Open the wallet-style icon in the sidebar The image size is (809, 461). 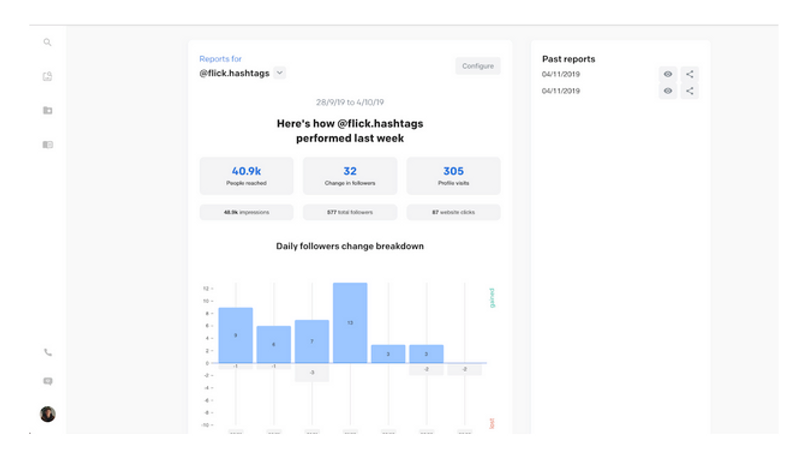[x=47, y=144]
